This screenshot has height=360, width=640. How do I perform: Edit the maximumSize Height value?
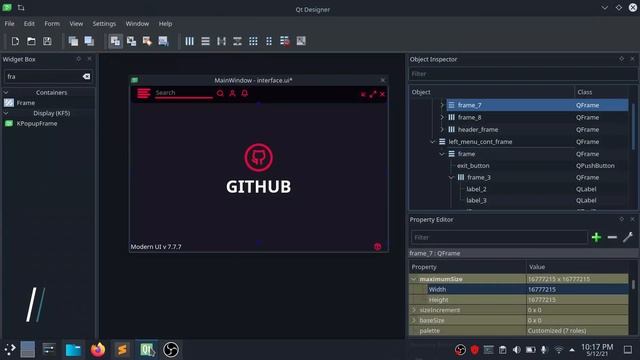(577, 300)
